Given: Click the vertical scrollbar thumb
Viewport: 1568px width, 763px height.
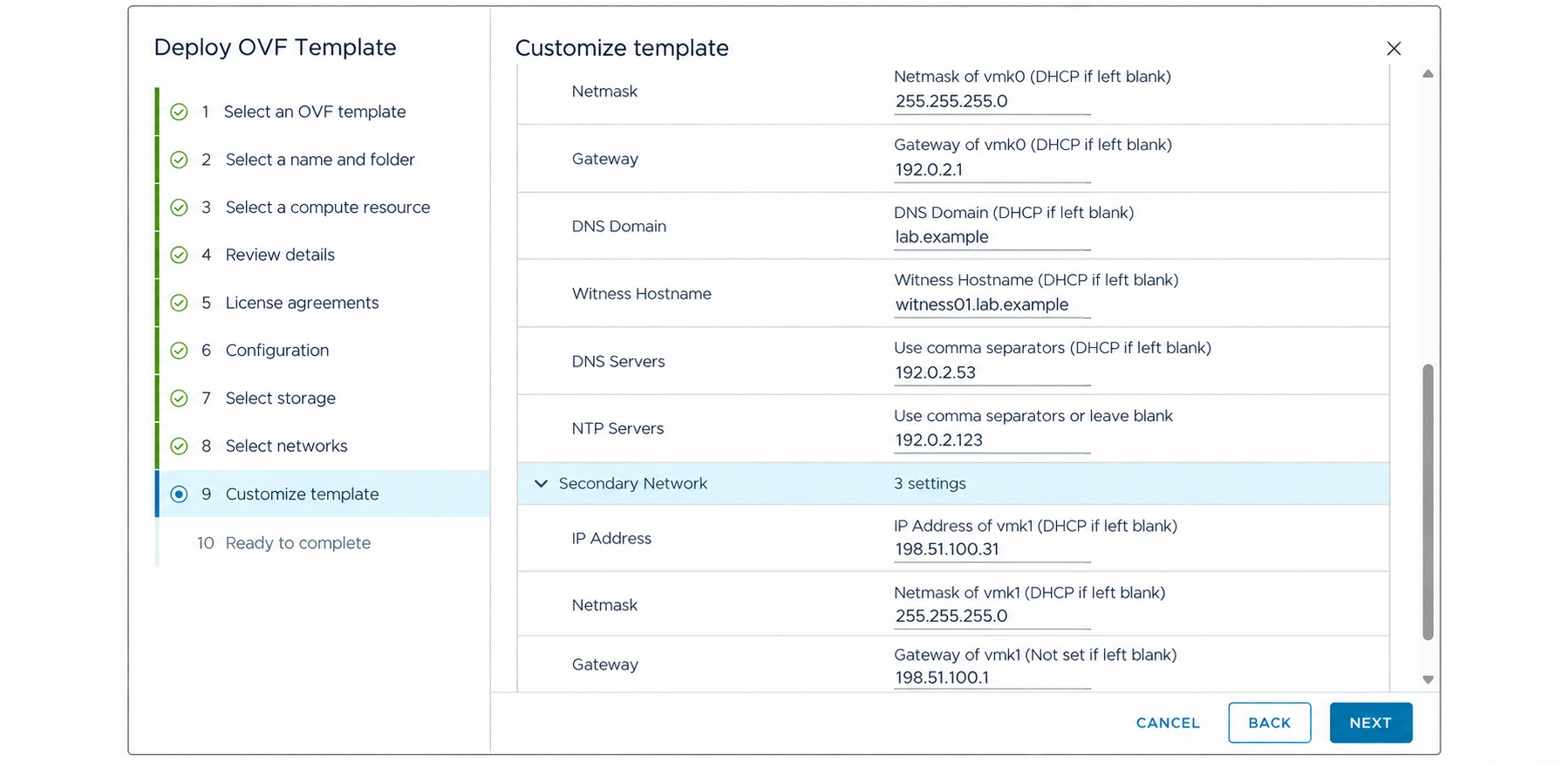Looking at the screenshot, I should tap(1428, 502).
